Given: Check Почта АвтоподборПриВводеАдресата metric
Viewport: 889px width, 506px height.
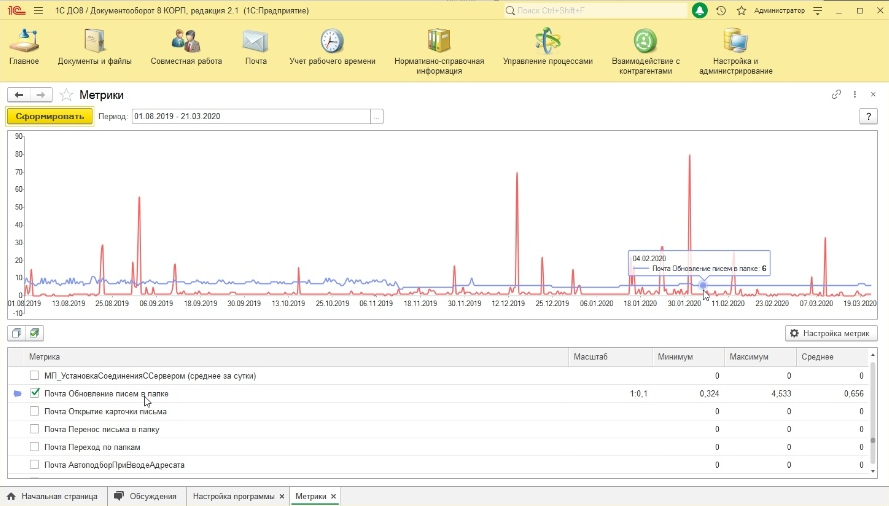Looking at the screenshot, I should point(35,465).
